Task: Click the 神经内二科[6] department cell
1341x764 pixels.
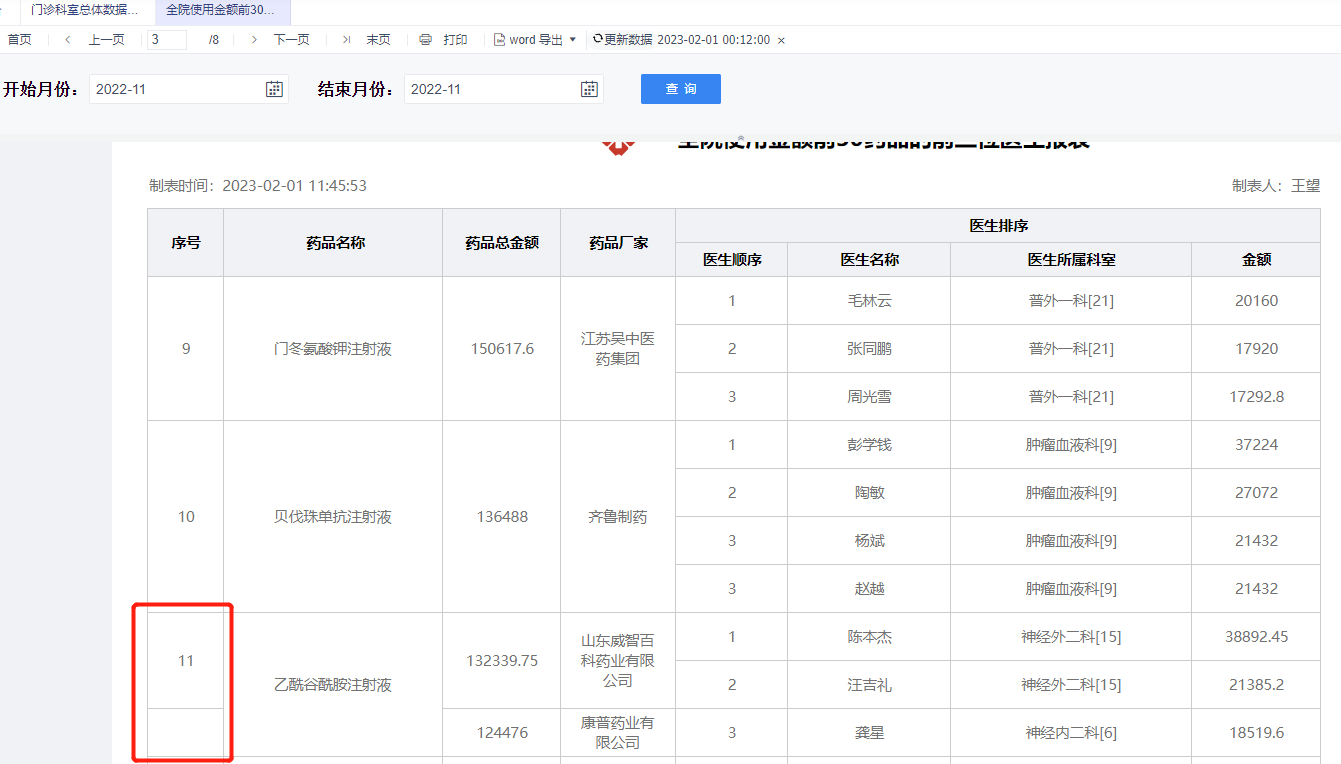Action: (x=1071, y=733)
